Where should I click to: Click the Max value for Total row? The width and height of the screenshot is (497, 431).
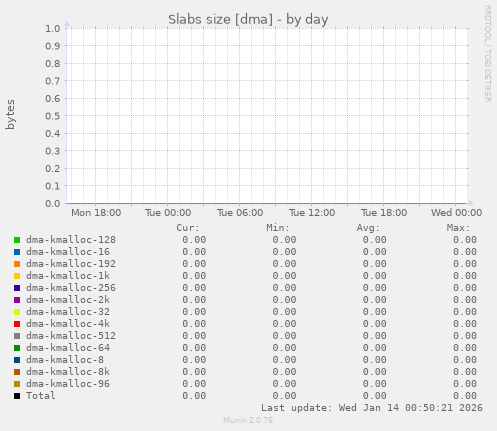click(465, 396)
